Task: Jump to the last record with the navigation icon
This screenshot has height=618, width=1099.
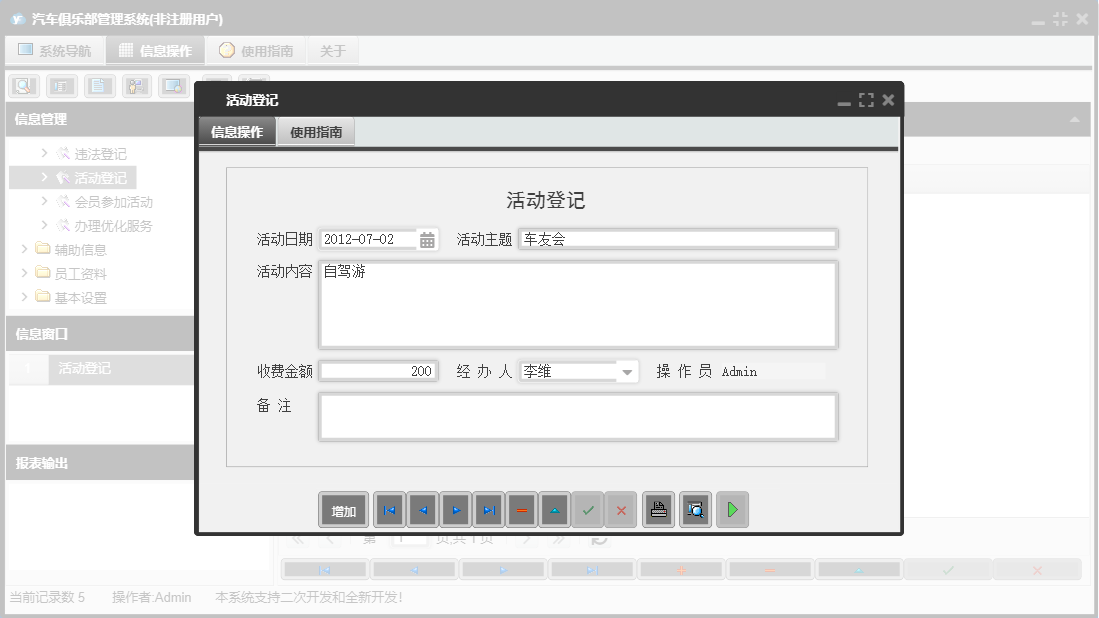Action: pos(488,509)
